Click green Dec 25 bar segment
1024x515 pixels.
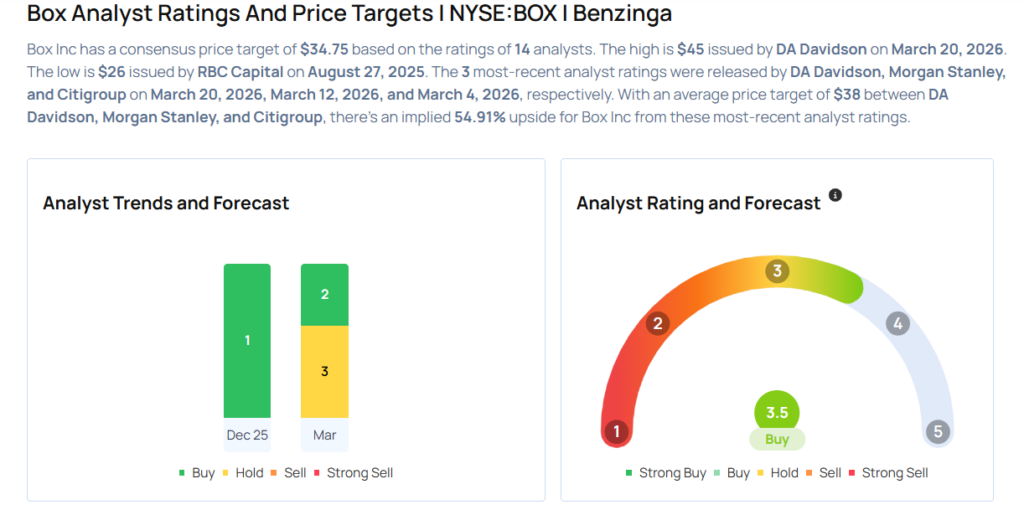click(x=247, y=340)
